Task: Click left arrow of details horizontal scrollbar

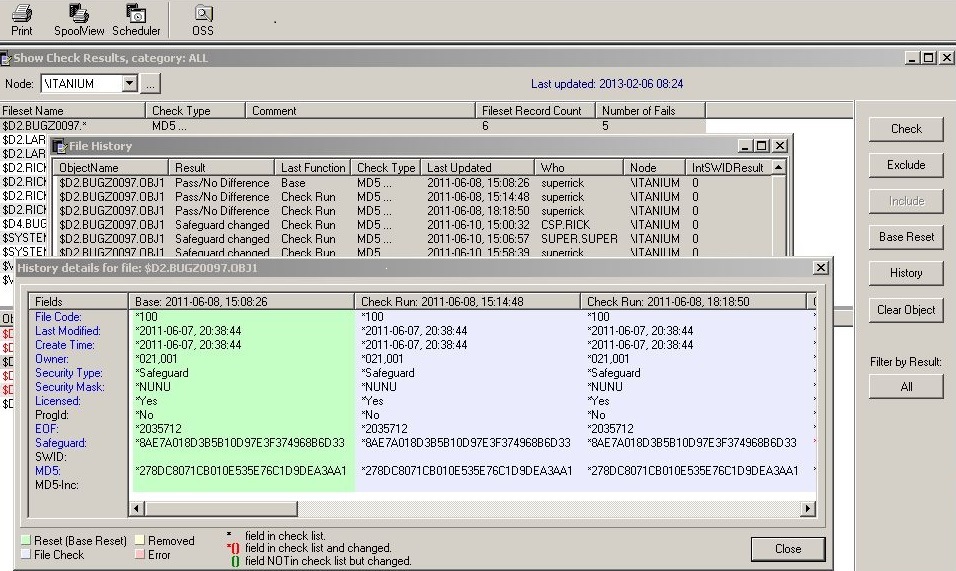Action: tap(137, 508)
